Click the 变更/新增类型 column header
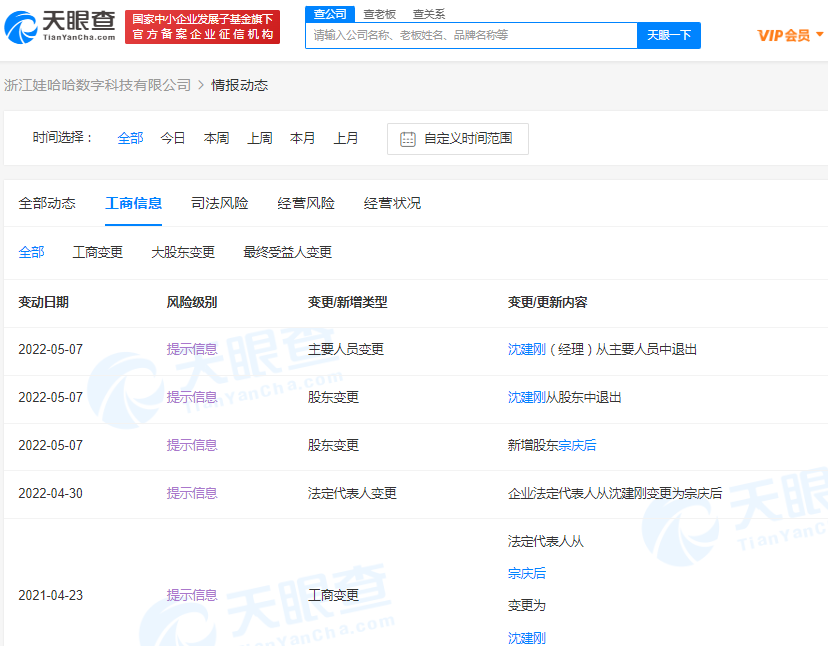This screenshot has width=828, height=646. pyautogui.click(x=347, y=302)
